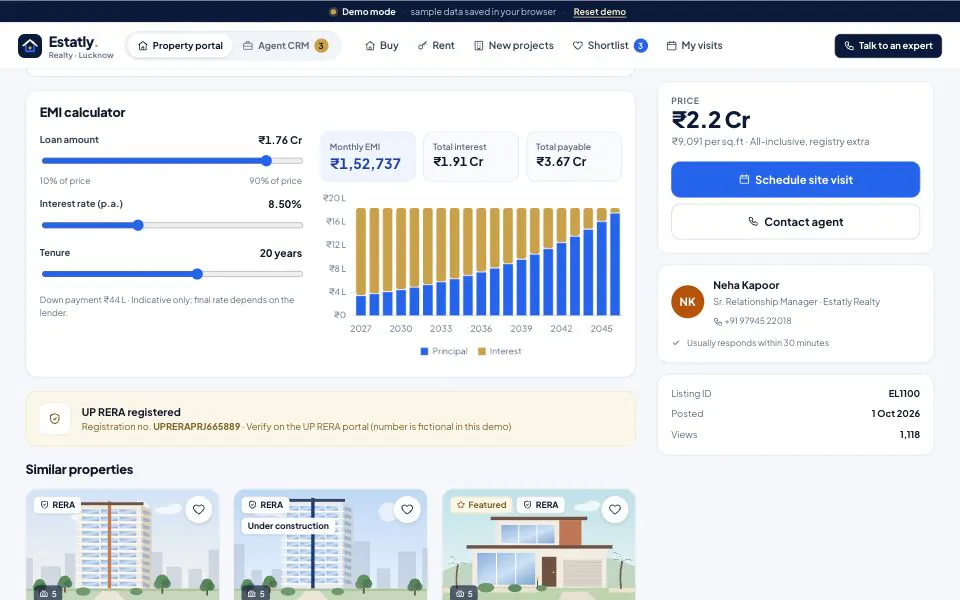Switch to the Agent CRM tab
This screenshot has height=600, width=960.
click(285, 46)
